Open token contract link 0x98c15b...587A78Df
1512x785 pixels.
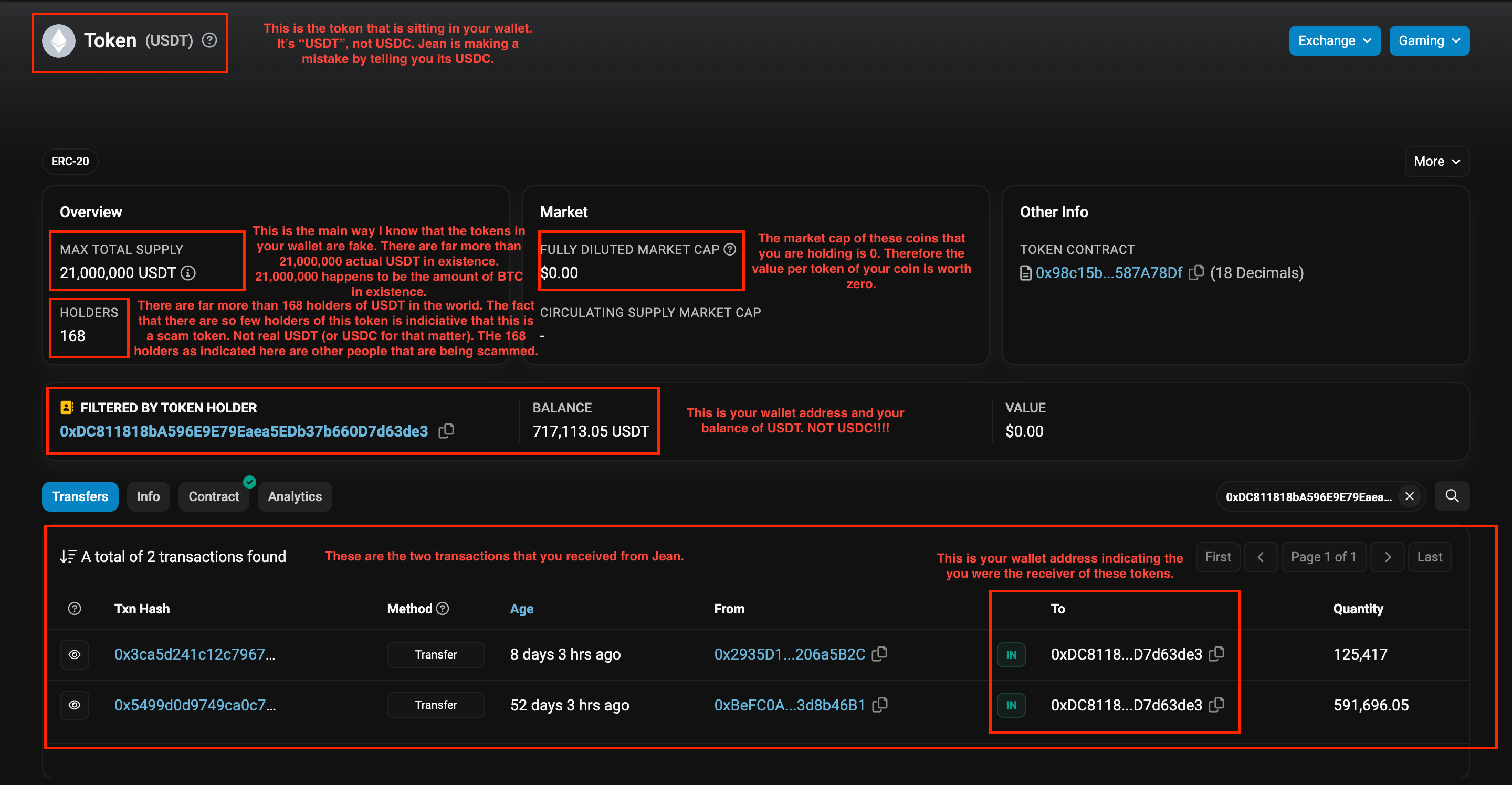pyautogui.click(x=1109, y=273)
